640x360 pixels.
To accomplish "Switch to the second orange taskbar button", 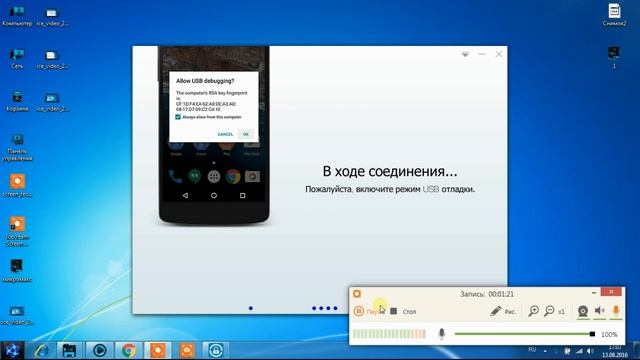I will [187, 350].
